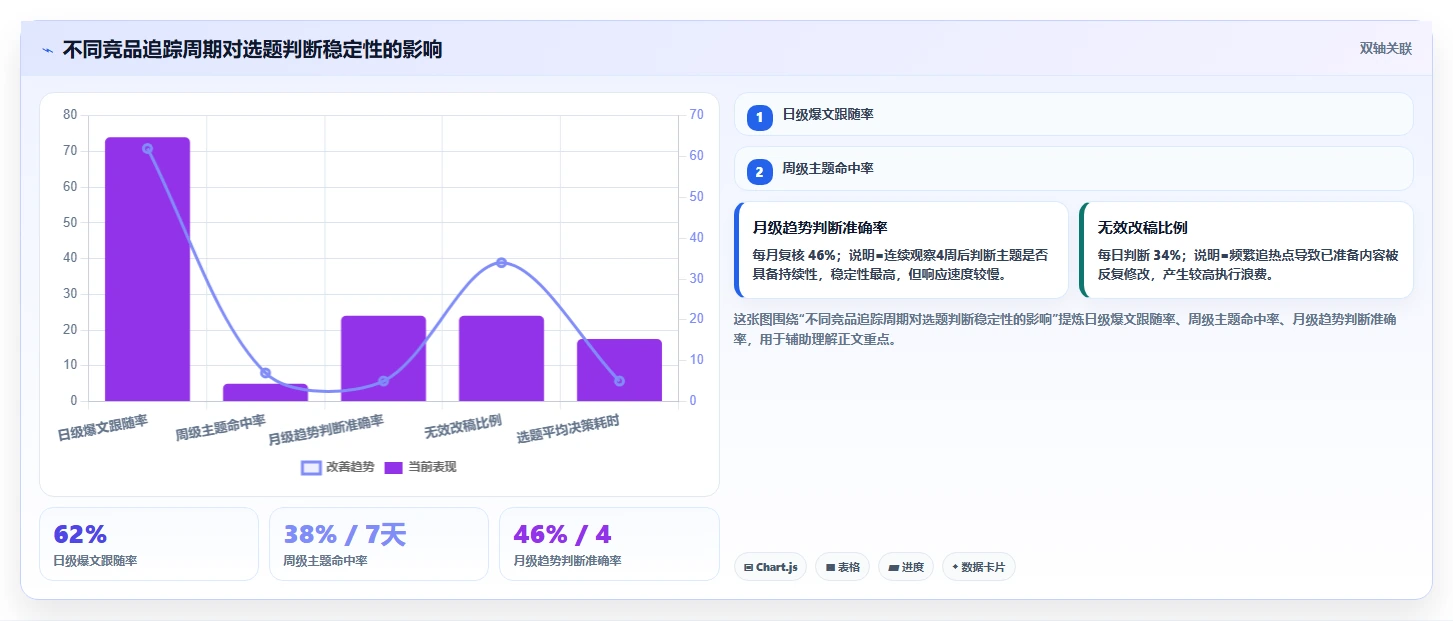The image size is (1453, 621).
Task: Click the 表格 tag
Action: [x=843, y=567]
